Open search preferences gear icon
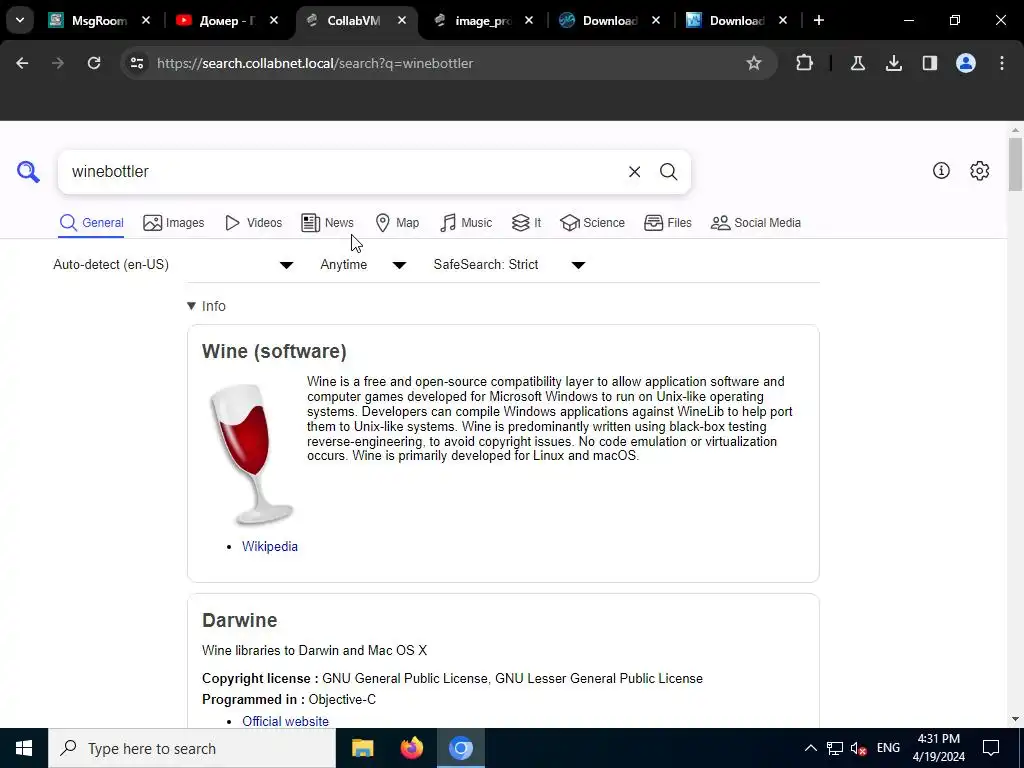The height and width of the screenshot is (768, 1024). pos(979,170)
